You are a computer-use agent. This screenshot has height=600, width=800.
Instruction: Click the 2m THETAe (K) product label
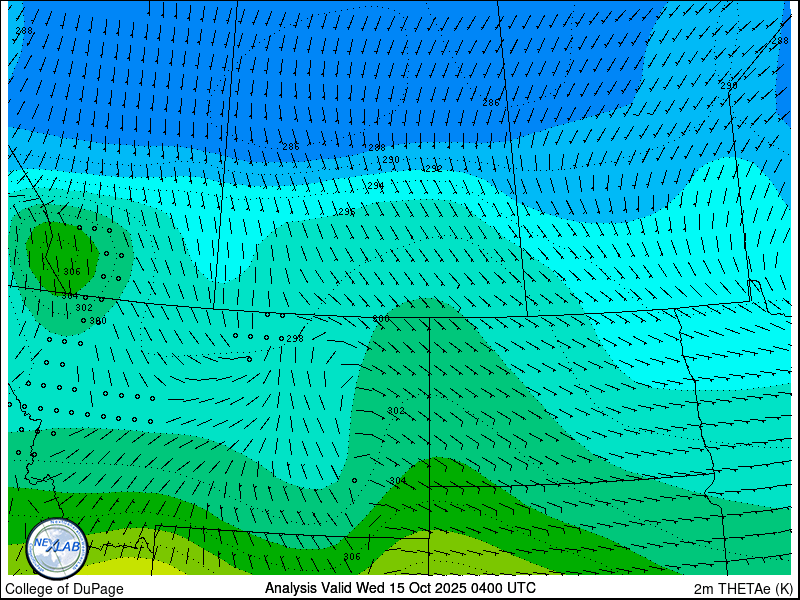pyautogui.click(x=743, y=588)
